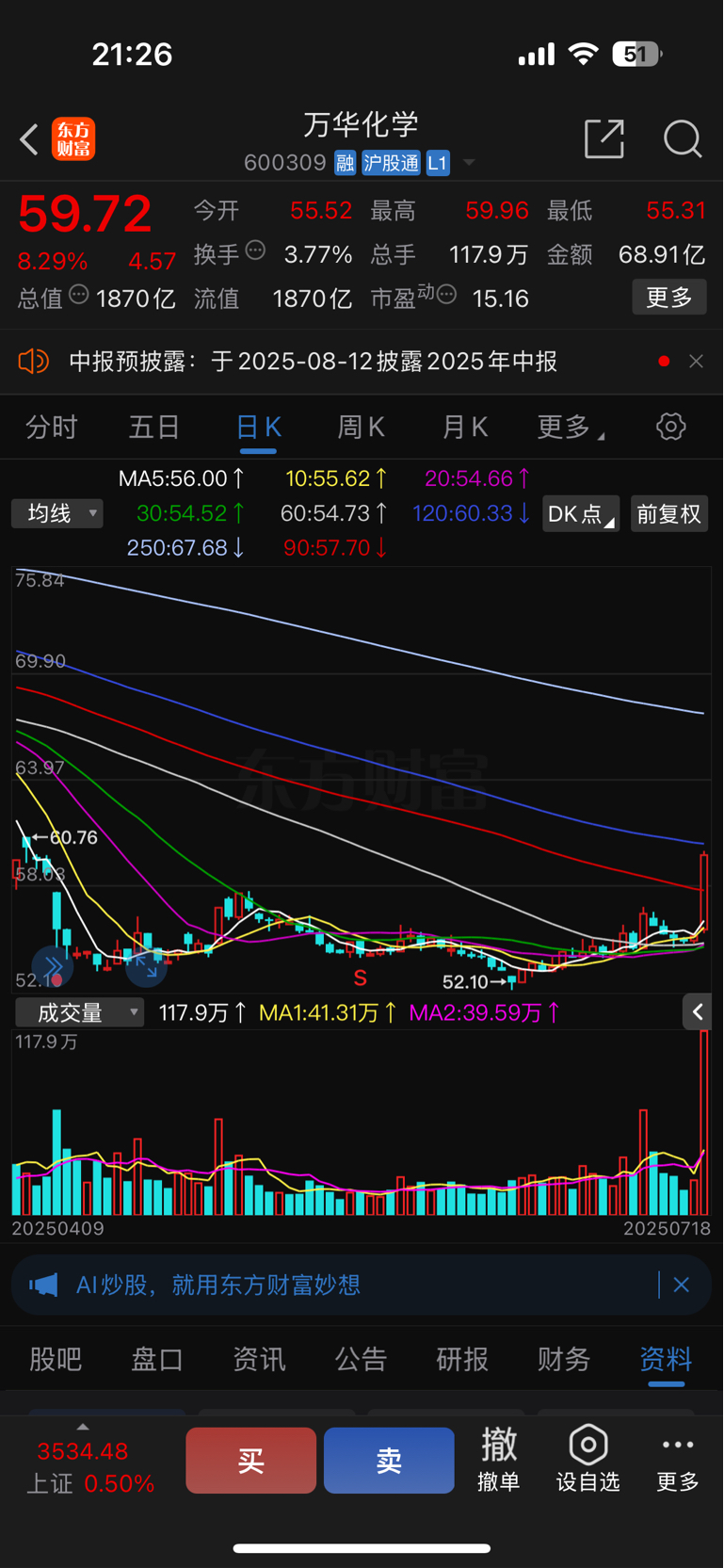The image size is (724, 1568).
Task: Tap the 东方财富 orange logo
Action: (x=73, y=139)
